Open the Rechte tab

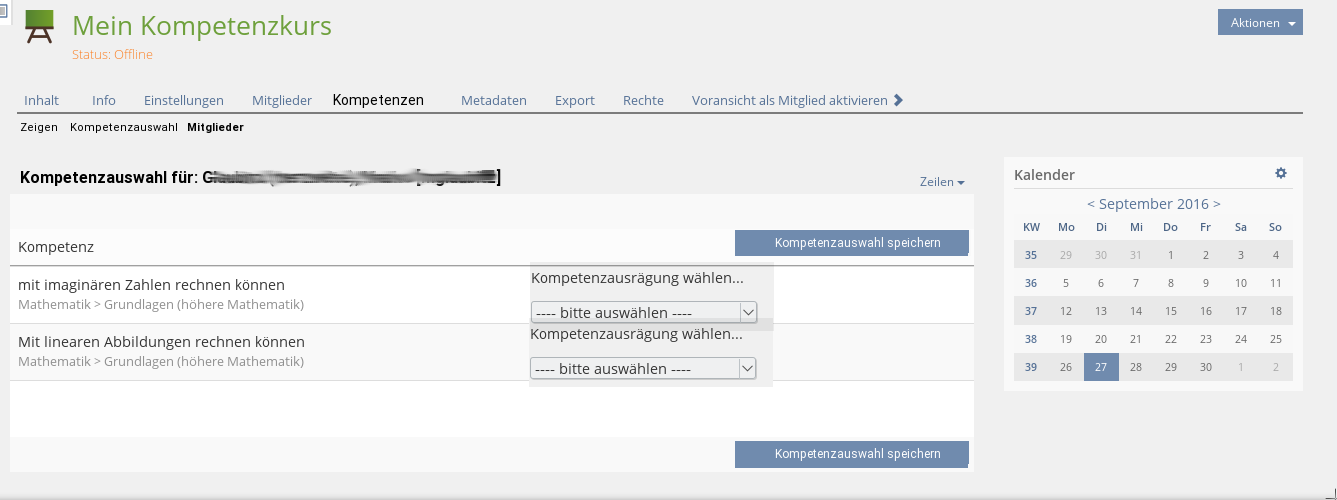(x=643, y=100)
